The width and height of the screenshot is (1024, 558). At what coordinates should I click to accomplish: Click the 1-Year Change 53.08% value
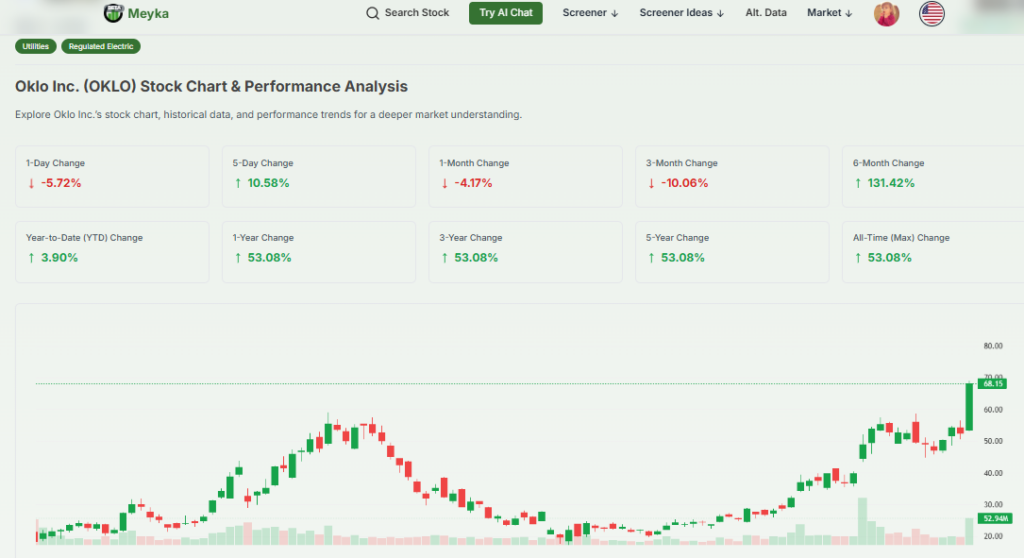(270, 258)
